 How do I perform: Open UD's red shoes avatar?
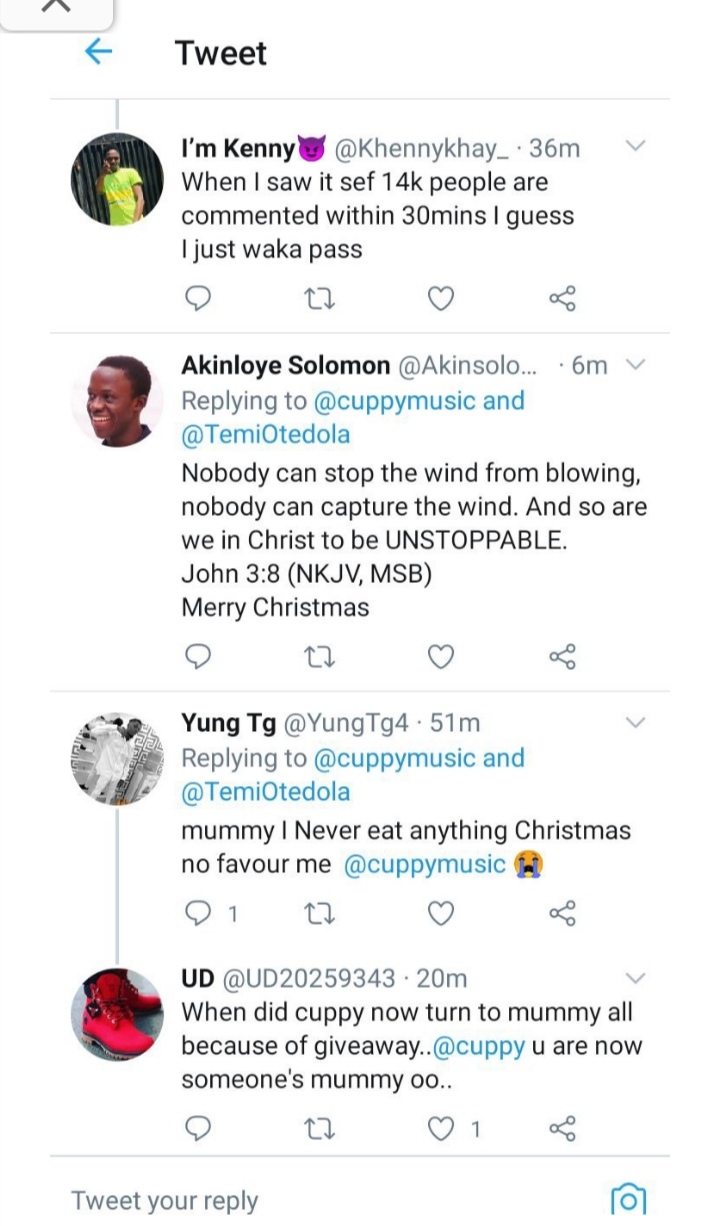tap(116, 1012)
